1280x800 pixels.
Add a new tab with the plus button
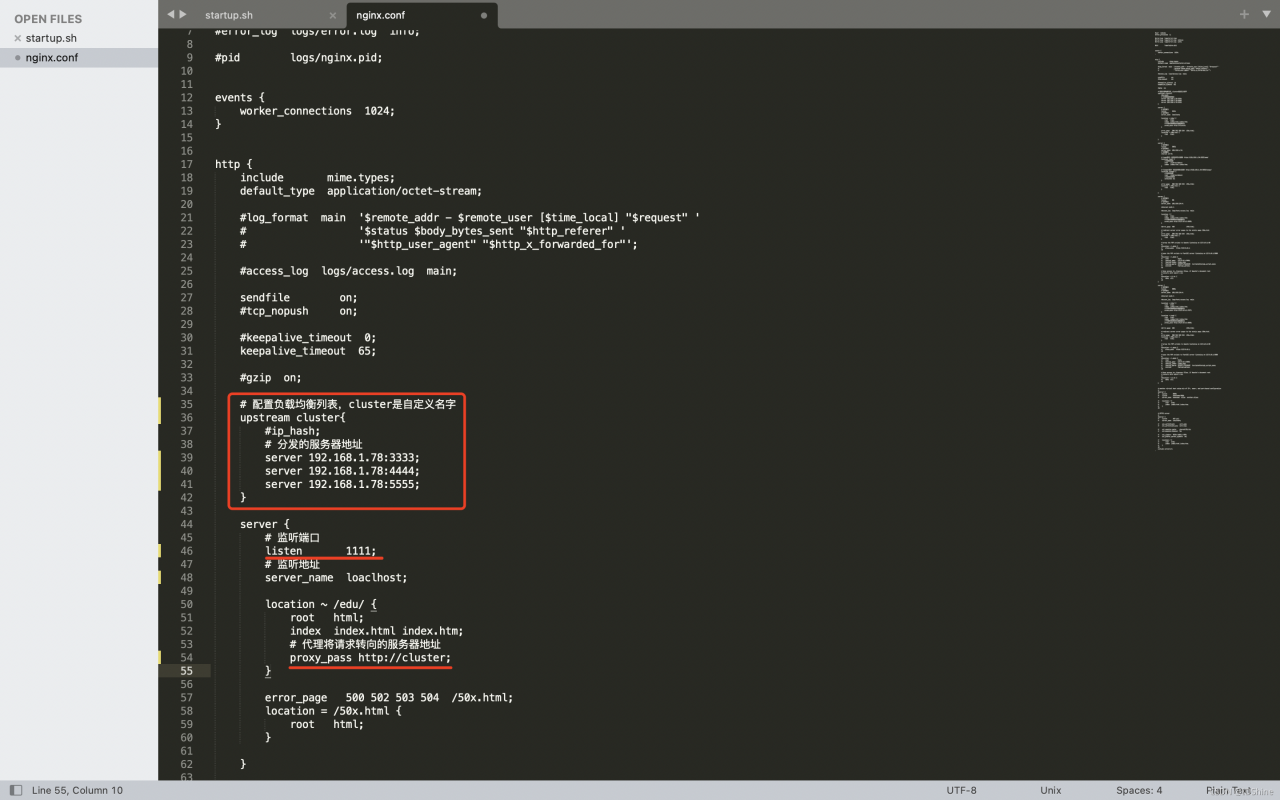tap(1245, 14)
